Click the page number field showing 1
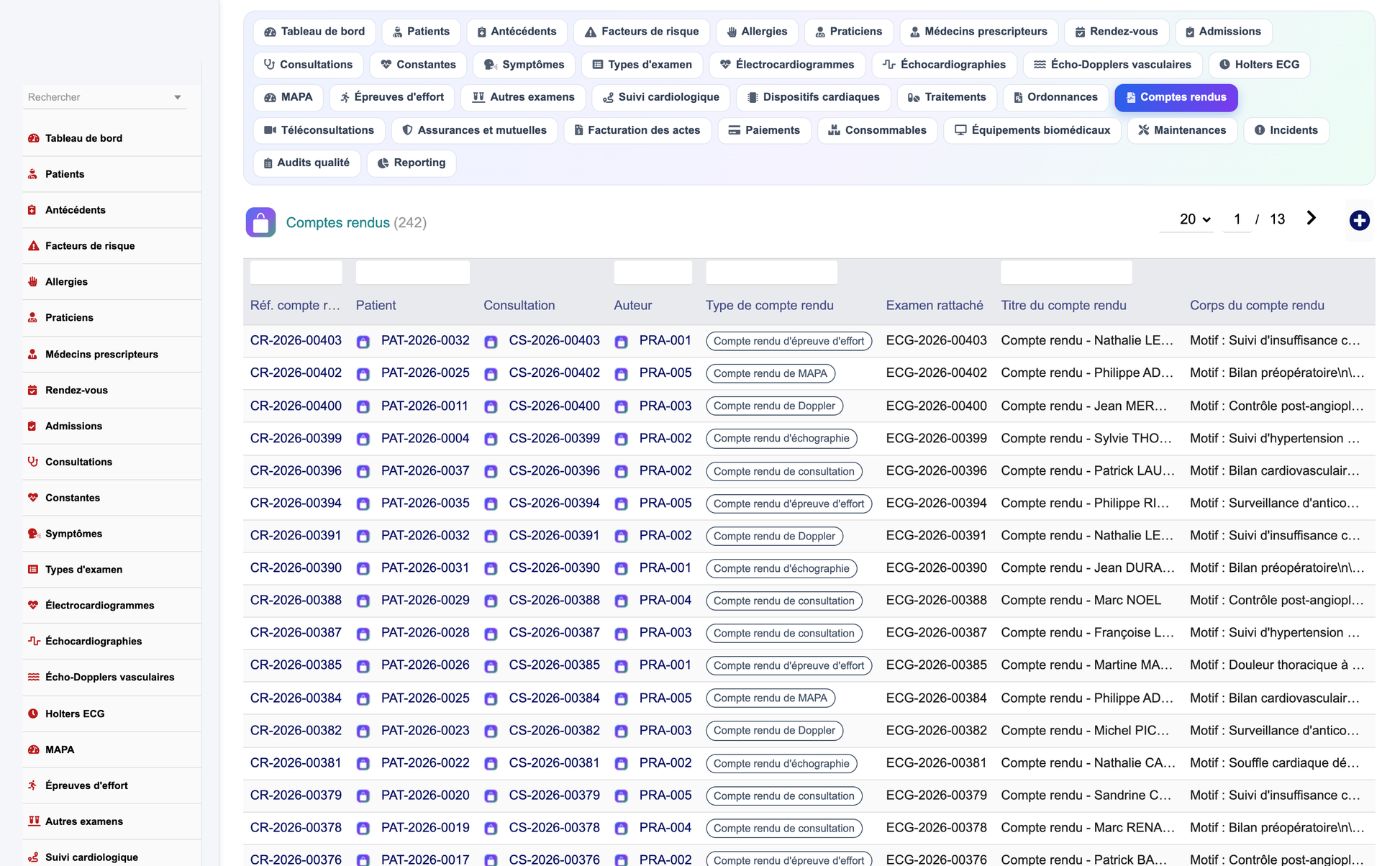Image resolution: width=1400 pixels, height=866 pixels. 1237,219
